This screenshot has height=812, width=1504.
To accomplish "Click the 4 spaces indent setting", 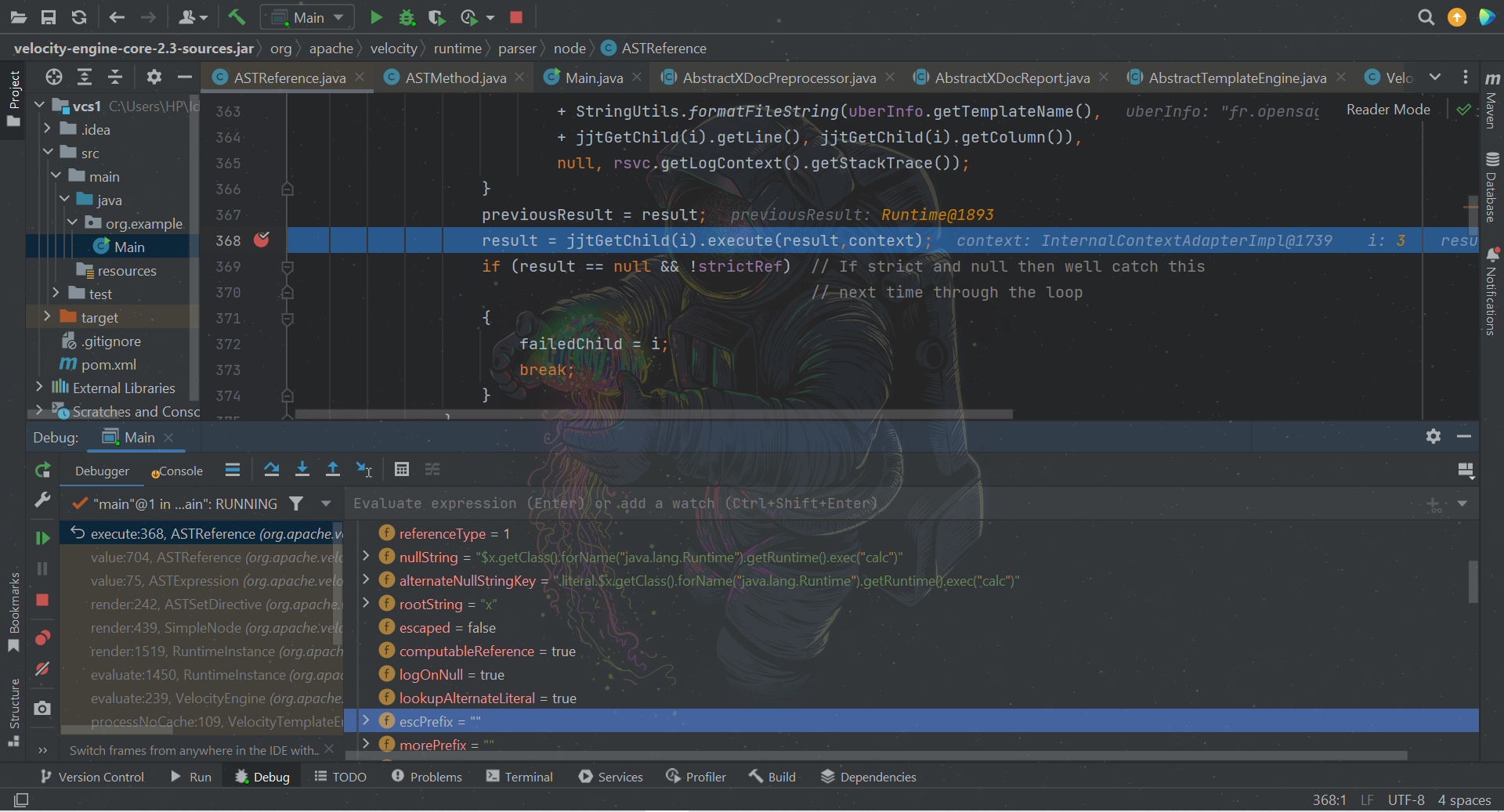I will tap(1464, 799).
